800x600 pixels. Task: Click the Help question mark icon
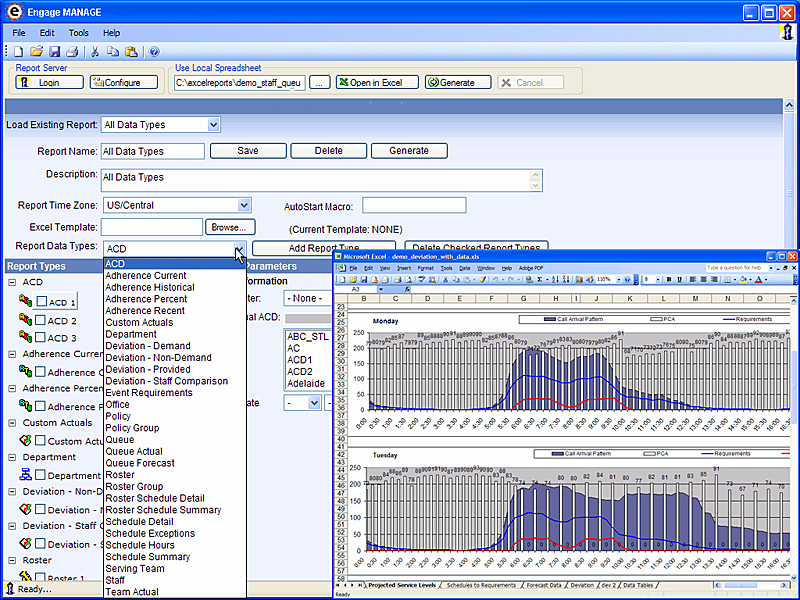154,51
